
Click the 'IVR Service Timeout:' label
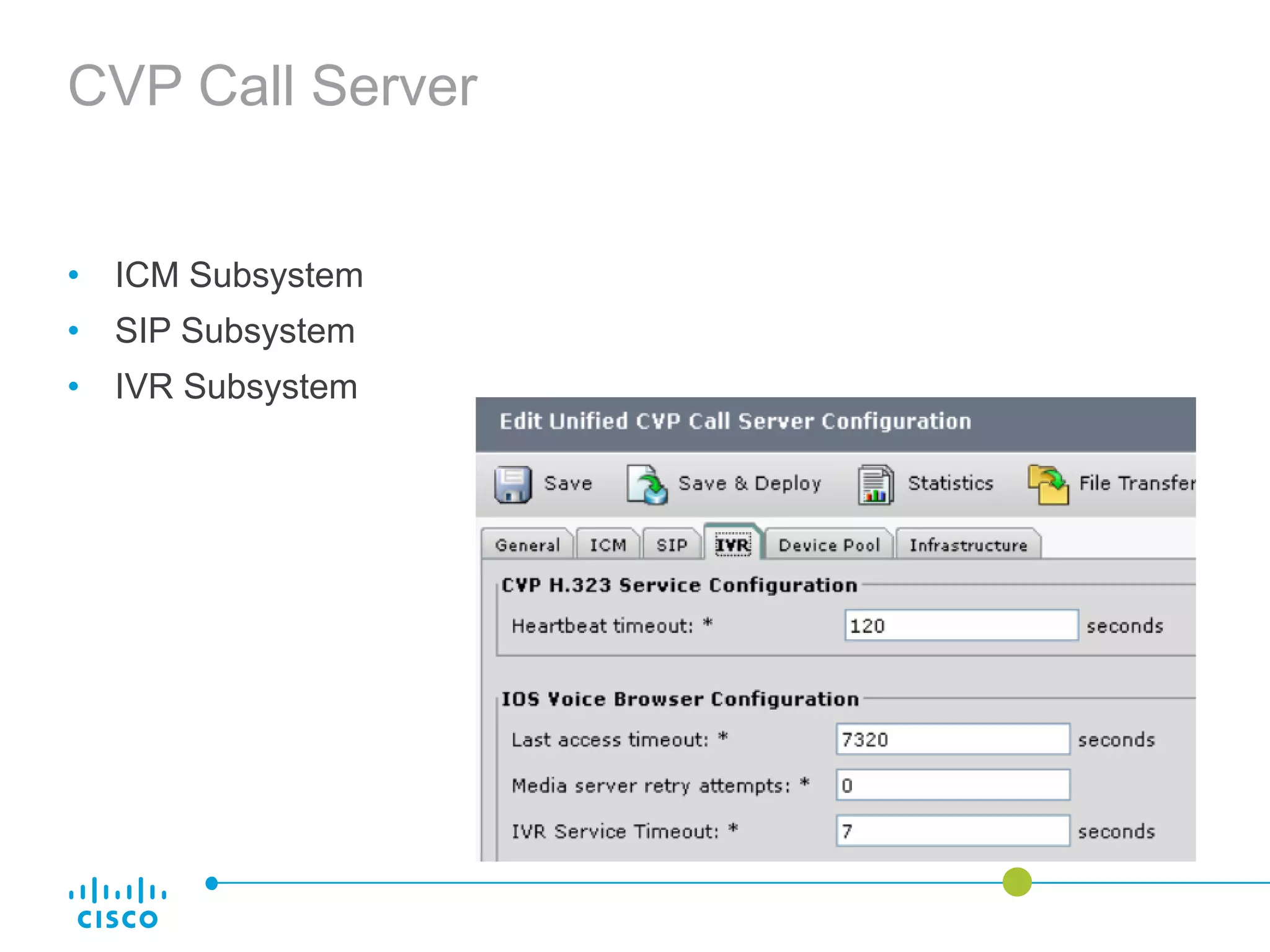(x=615, y=831)
